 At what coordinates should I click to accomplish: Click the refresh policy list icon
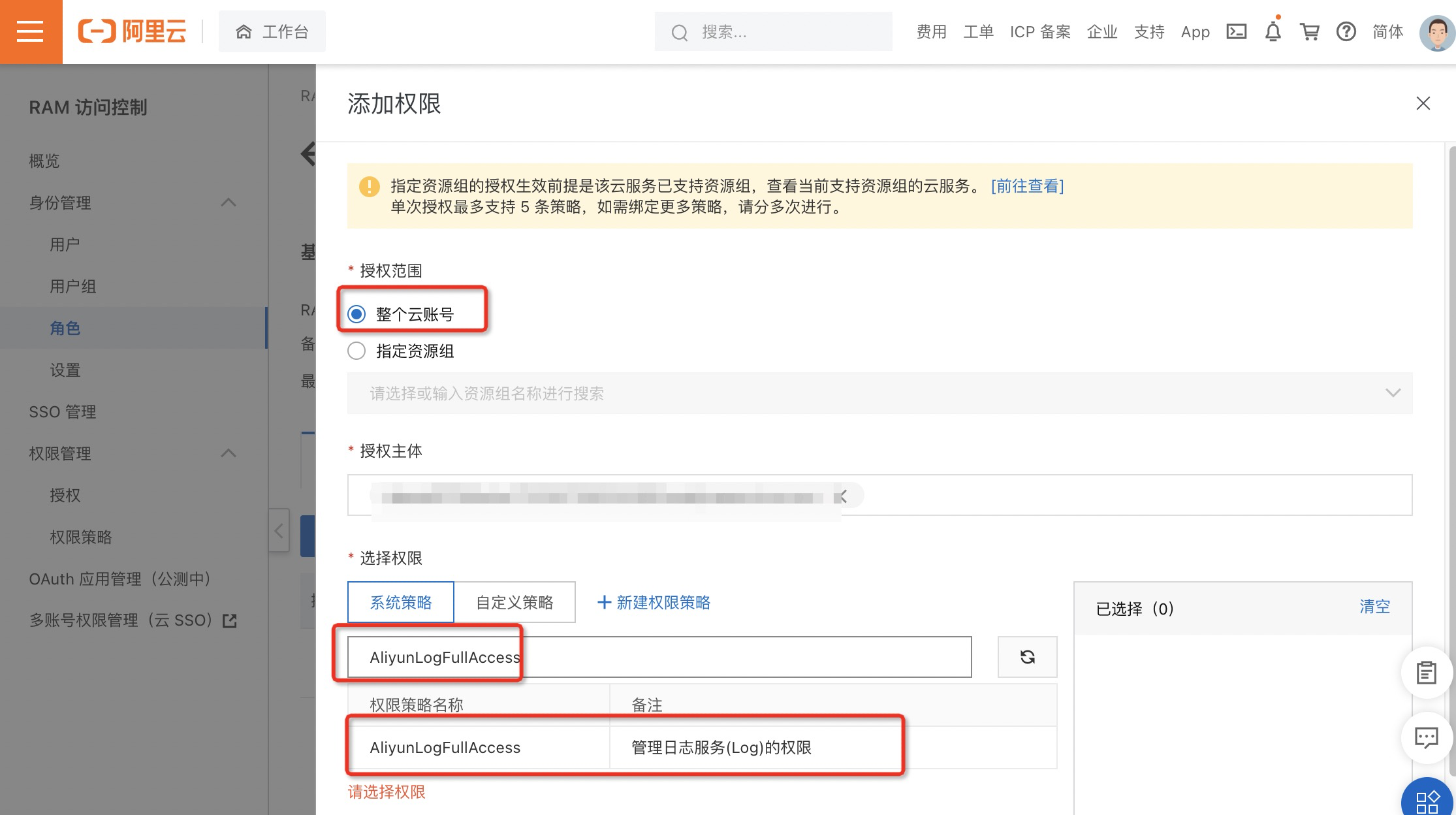(x=1027, y=657)
